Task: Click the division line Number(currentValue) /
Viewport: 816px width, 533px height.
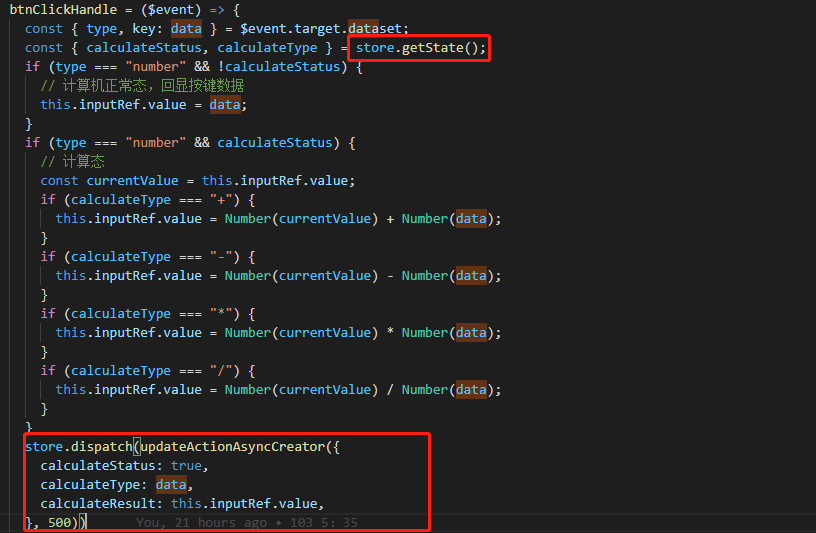Action: pos(278,390)
